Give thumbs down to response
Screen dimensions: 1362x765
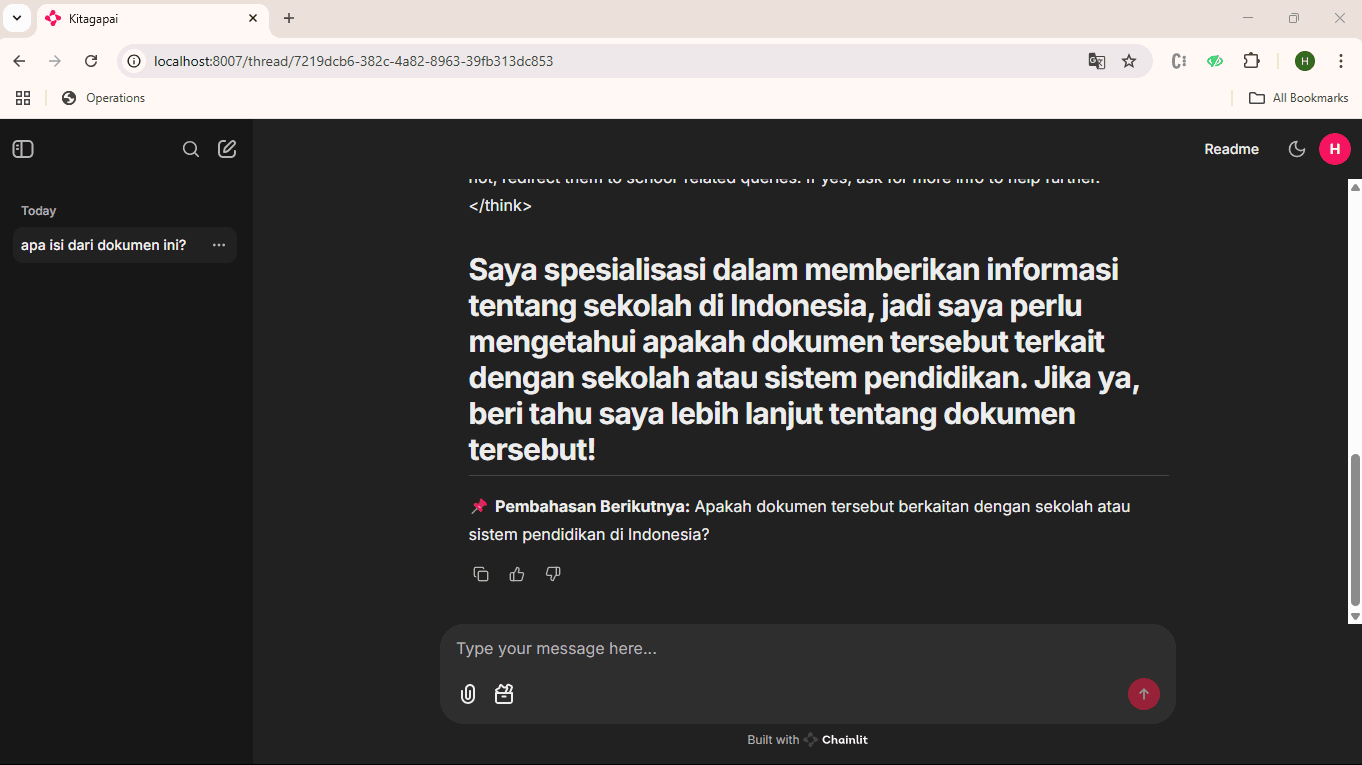(553, 574)
